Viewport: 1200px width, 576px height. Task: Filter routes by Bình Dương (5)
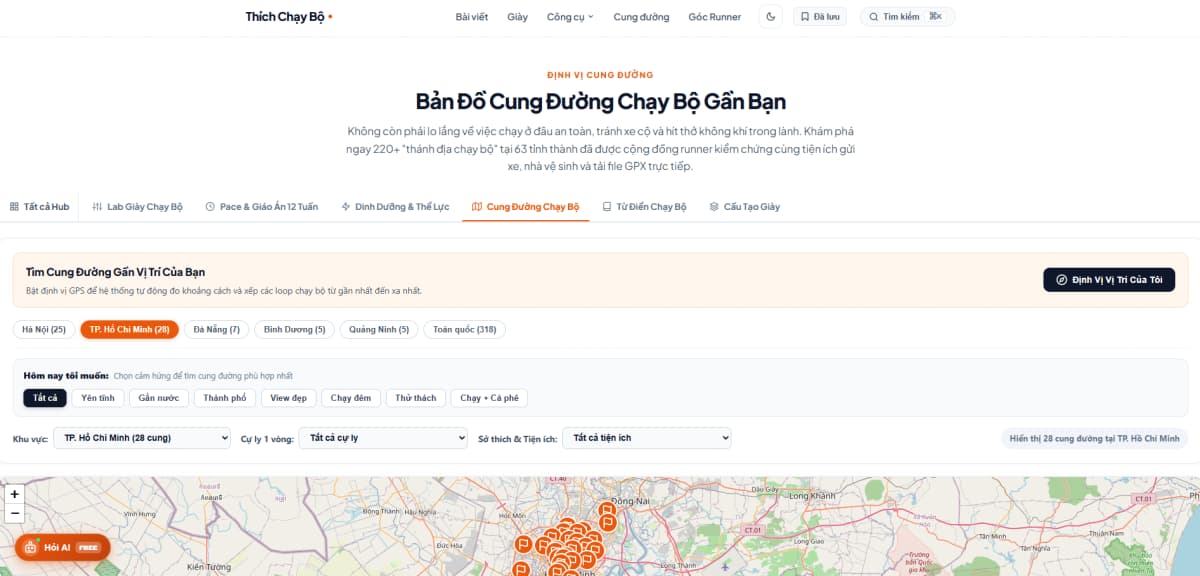pyautogui.click(x=294, y=329)
